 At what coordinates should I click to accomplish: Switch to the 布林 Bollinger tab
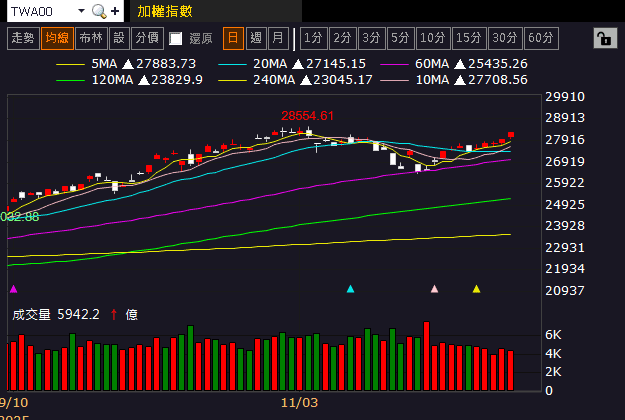pyautogui.click(x=91, y=38)
